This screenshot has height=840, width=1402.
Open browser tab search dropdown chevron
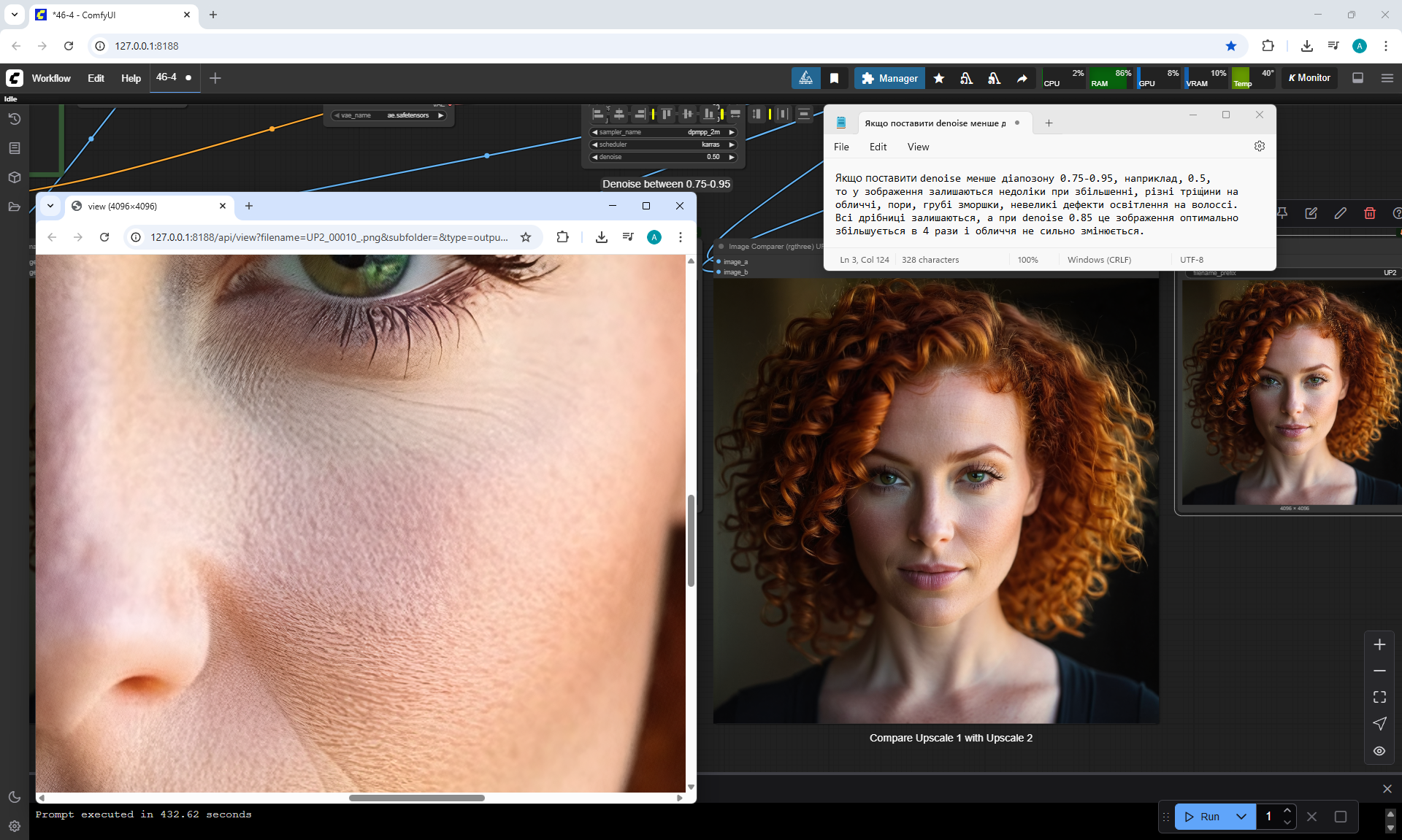point(15,15)
